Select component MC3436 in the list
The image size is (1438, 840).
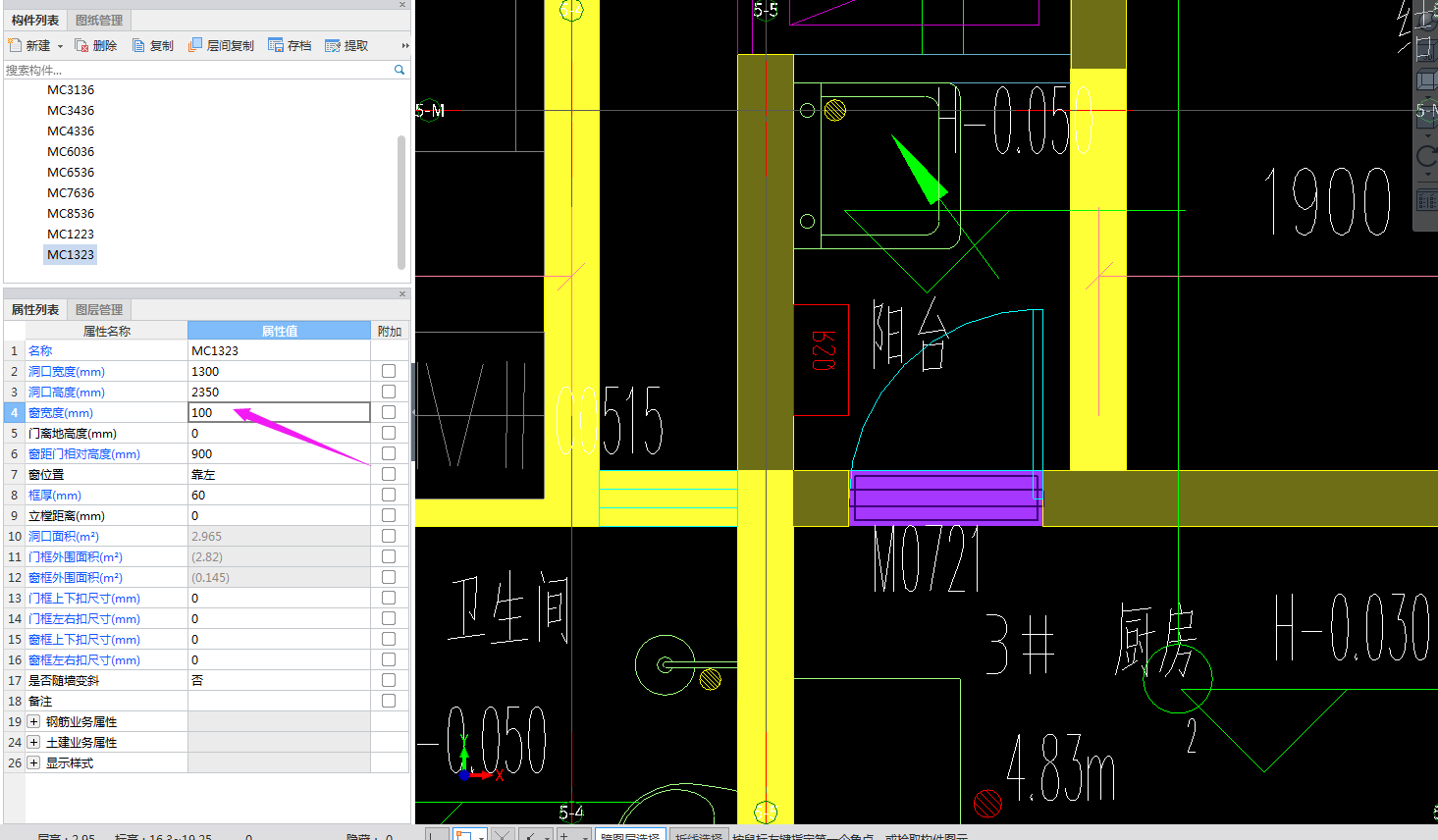pyautogui.click(x=71, y=110)
